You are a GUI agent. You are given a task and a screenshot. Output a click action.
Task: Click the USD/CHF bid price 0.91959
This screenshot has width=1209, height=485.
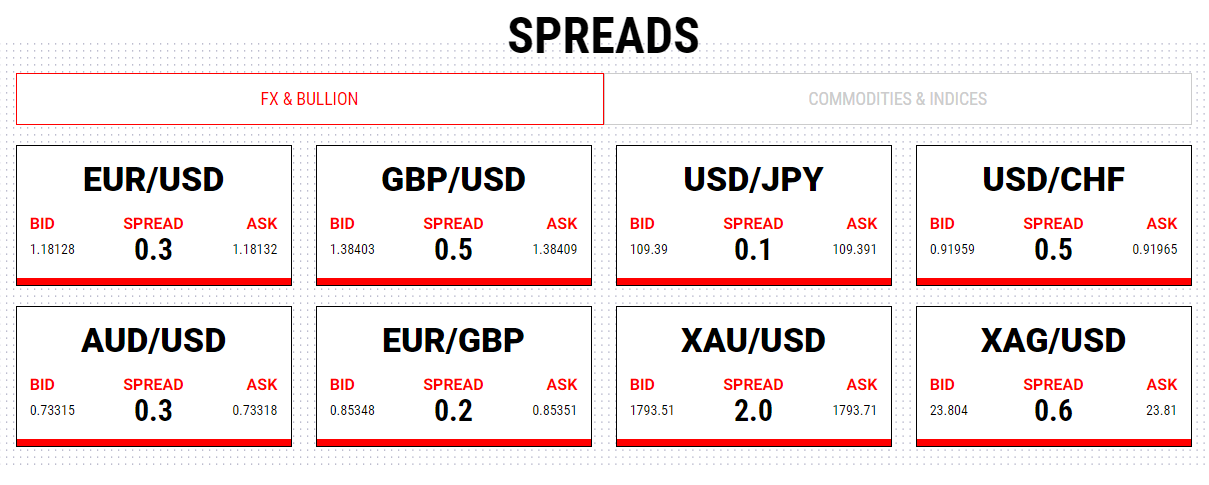(x=952, y=249)
